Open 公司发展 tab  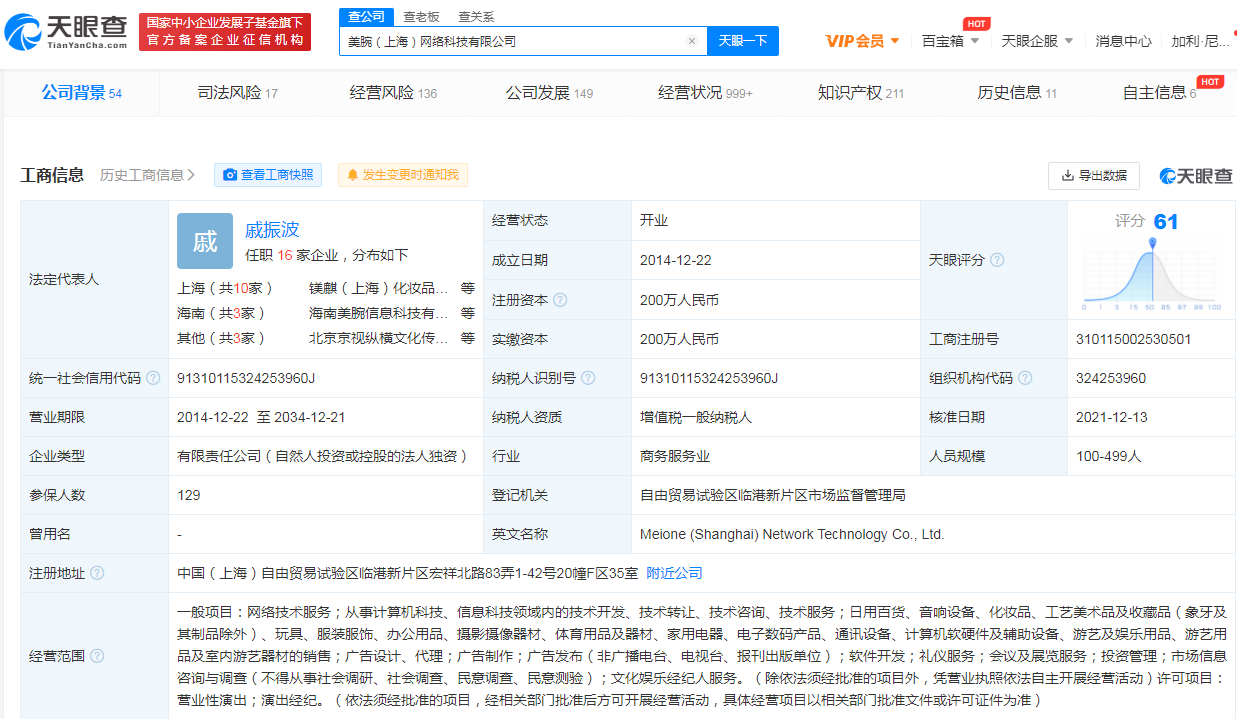[549, 93]
